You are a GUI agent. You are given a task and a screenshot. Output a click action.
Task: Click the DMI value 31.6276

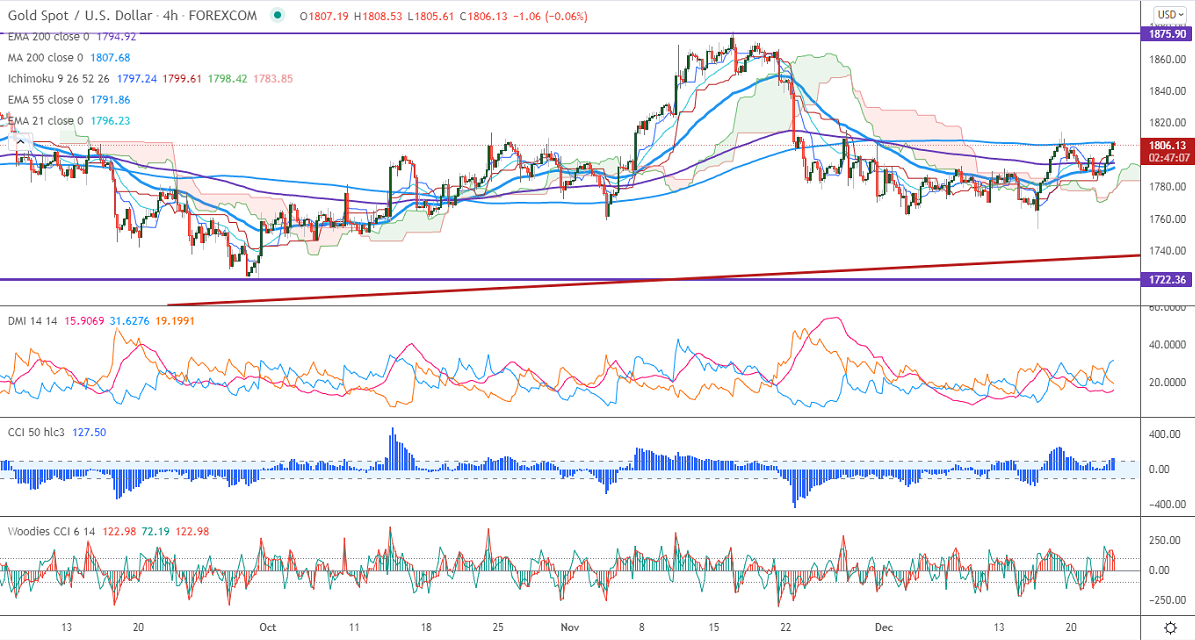tap(130, 321)
